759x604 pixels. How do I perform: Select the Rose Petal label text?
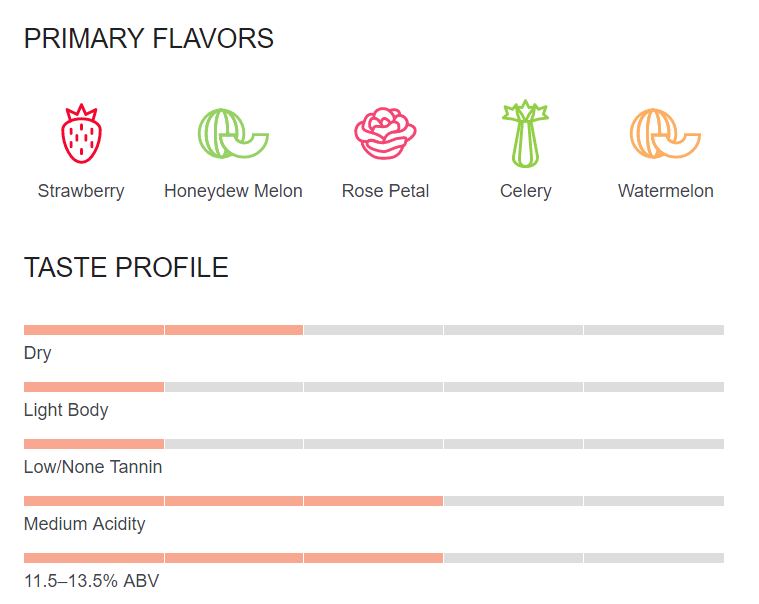point(385,191)
